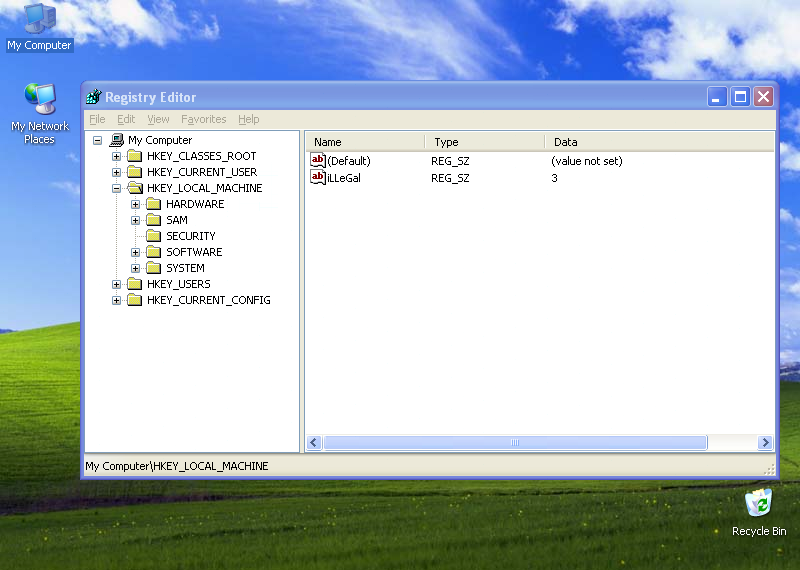Collapse the My Computer root node
800x570 pixels.
click(x=97, y=140)
